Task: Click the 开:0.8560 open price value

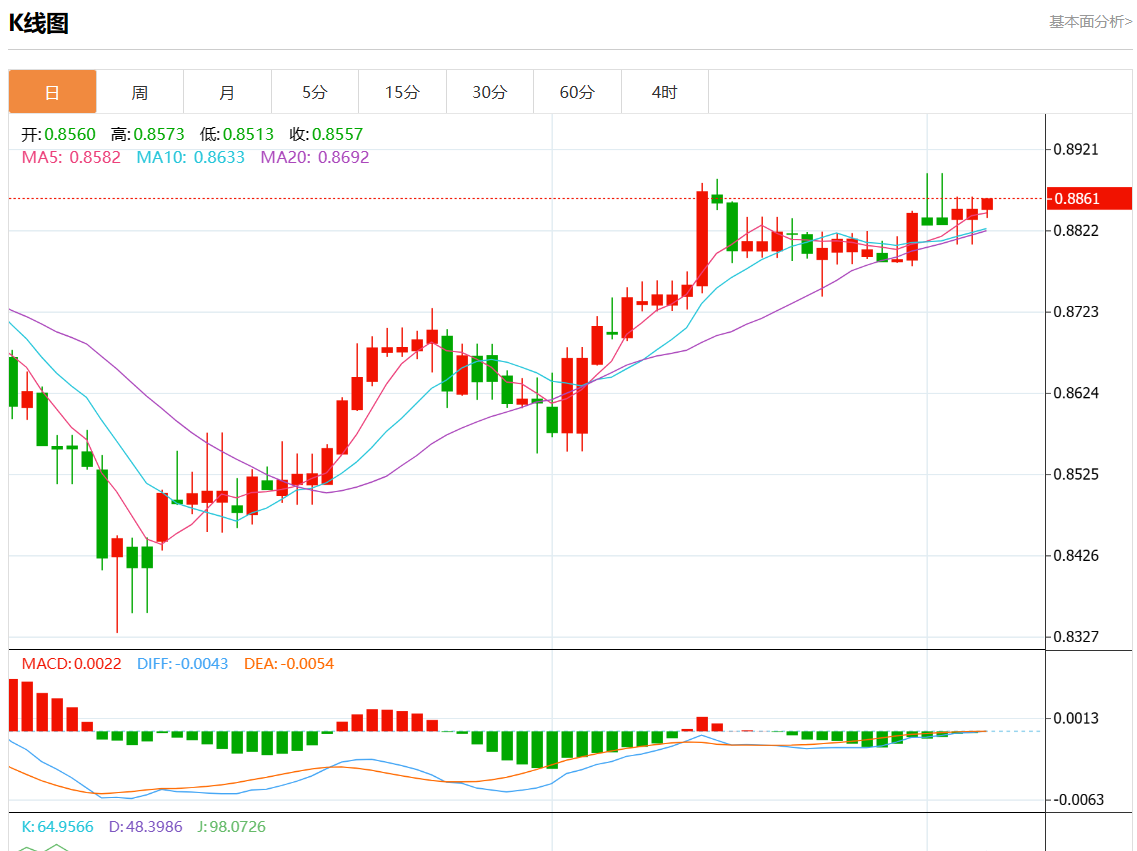Action: [x=58, y=134]
